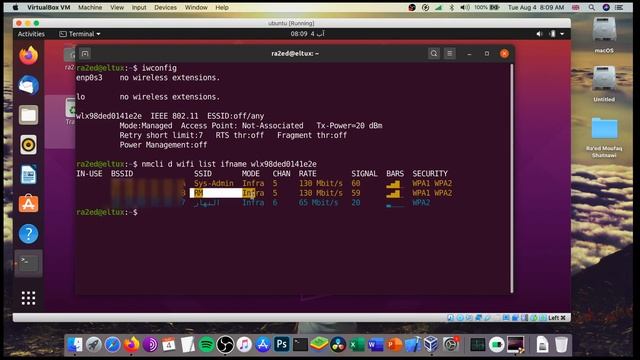Open DaVinci Resolve in the macOS dock
Image resolution: width=640 pixels, height=360 pixels.
pyautogui.click(x=338, y=345)
